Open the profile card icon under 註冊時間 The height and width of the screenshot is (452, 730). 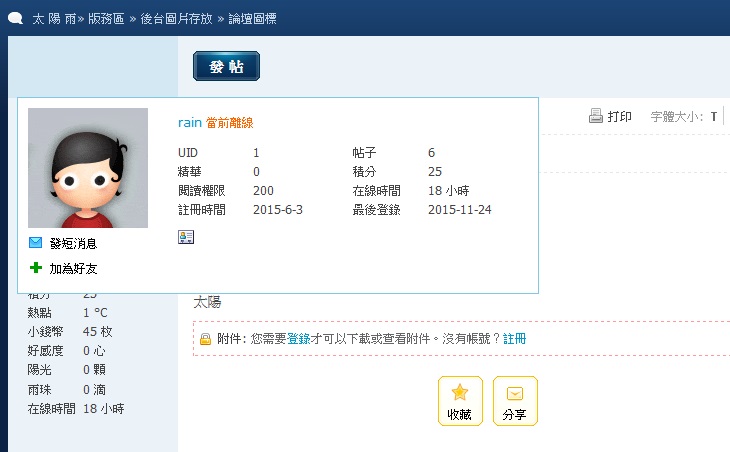tap(185, 236)
